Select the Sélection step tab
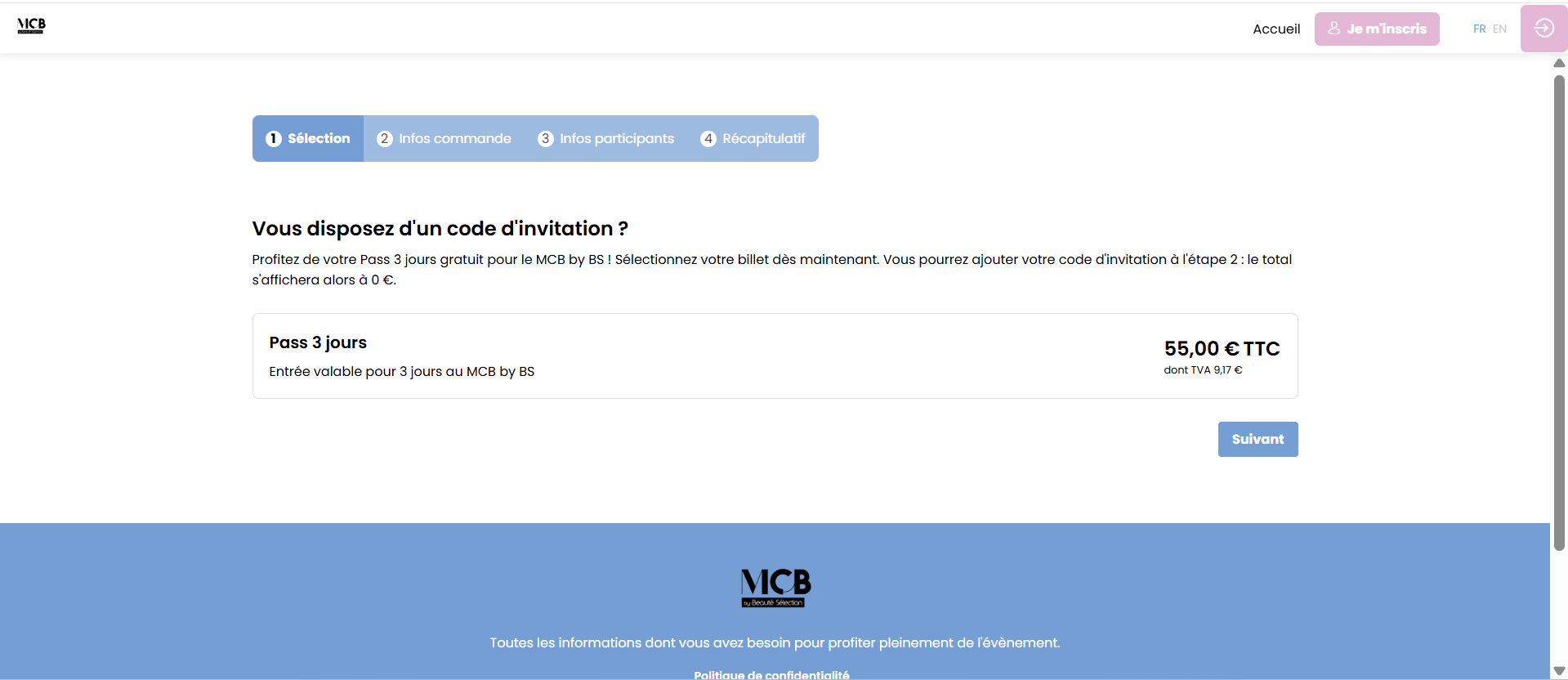This screenshot has width=1568, height=680. pyautogui.click(x=308, y=138)
